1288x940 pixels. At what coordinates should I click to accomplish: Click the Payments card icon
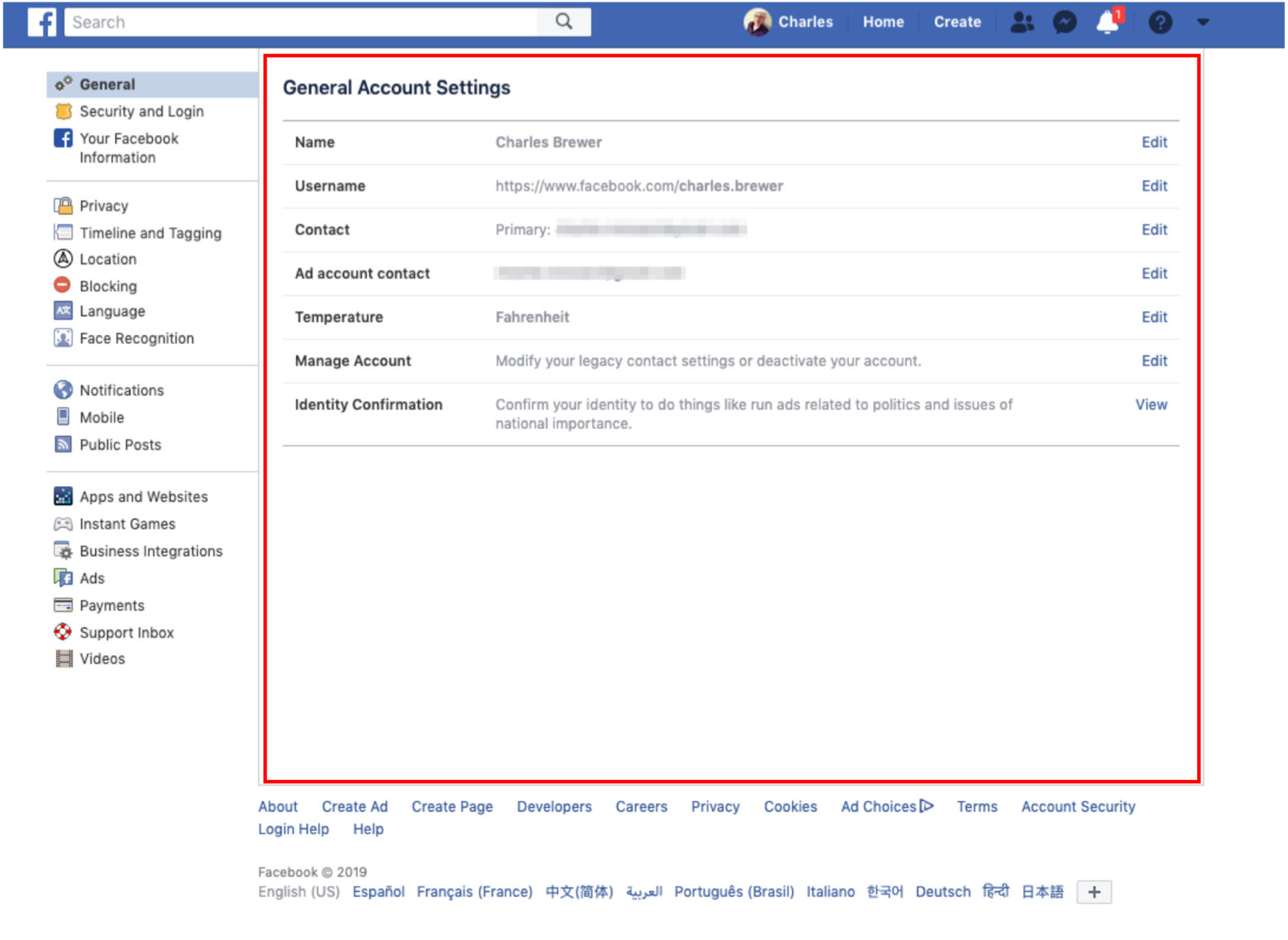(x=63, y=605)
